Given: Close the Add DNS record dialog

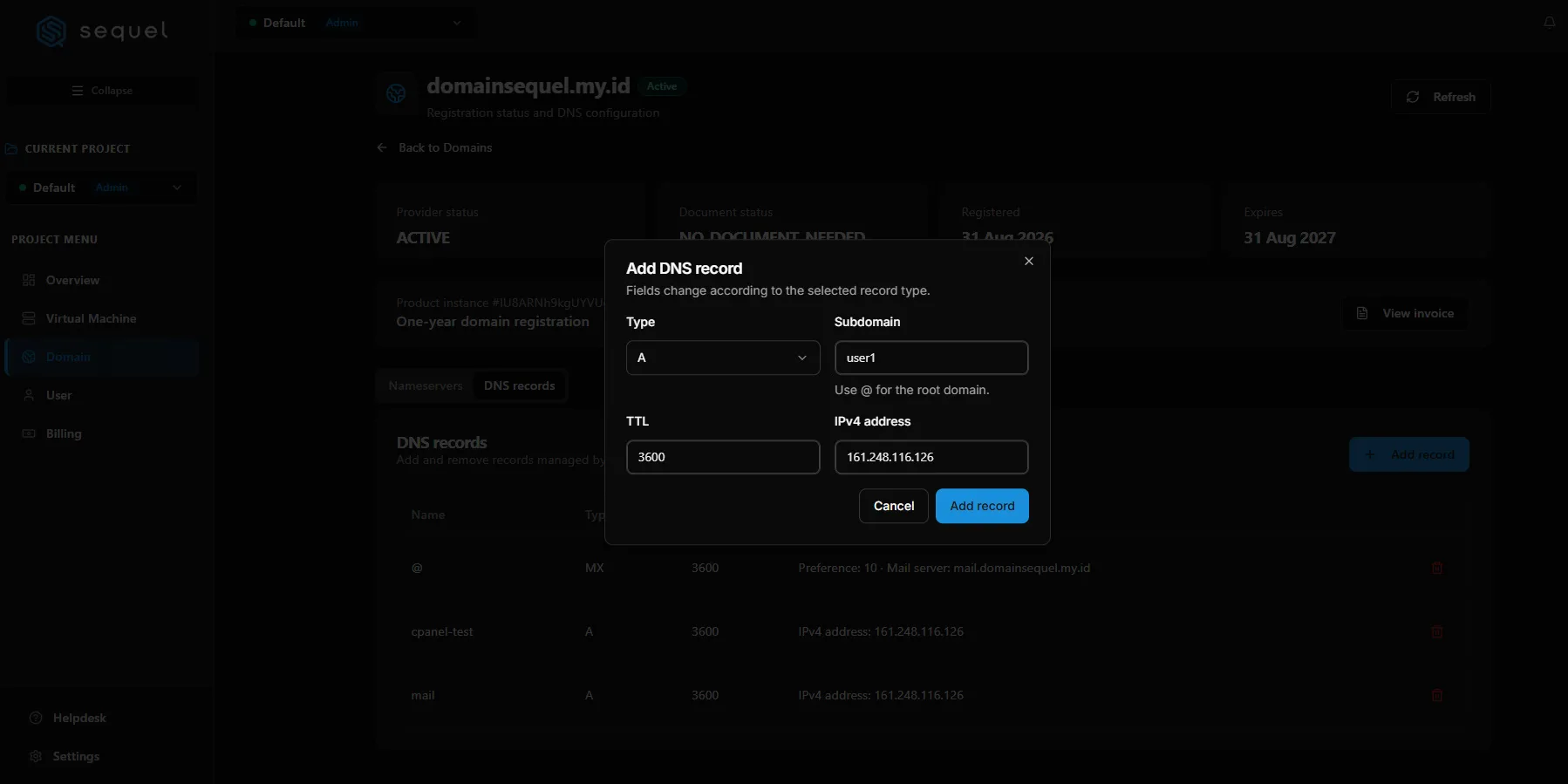Looking at the screenshot, I should click(x=1029, y=261).
